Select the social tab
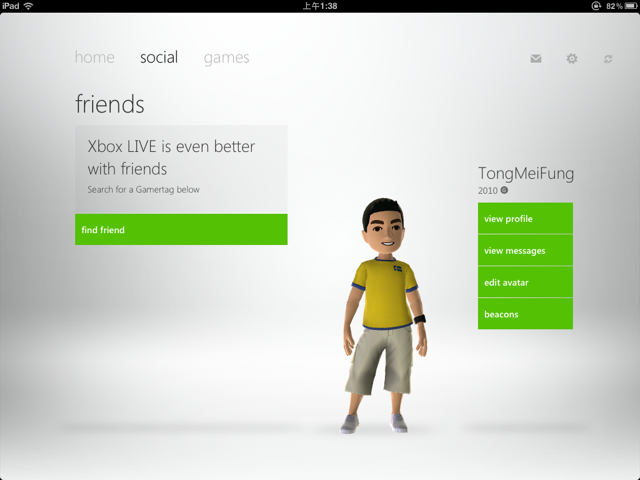Image resolution: width=640 pixels, height=480 pixels. click(x=159, y=57)
